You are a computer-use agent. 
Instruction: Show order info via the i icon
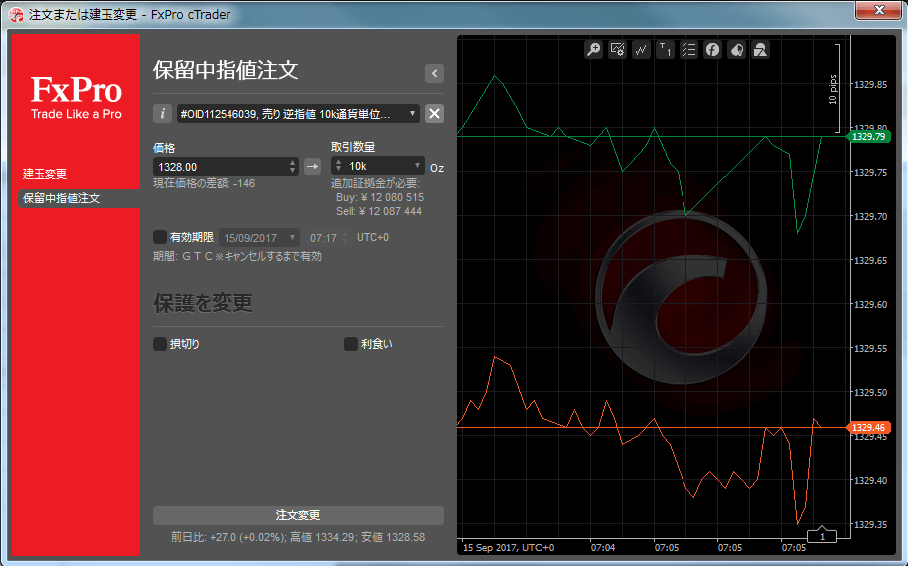163,114
